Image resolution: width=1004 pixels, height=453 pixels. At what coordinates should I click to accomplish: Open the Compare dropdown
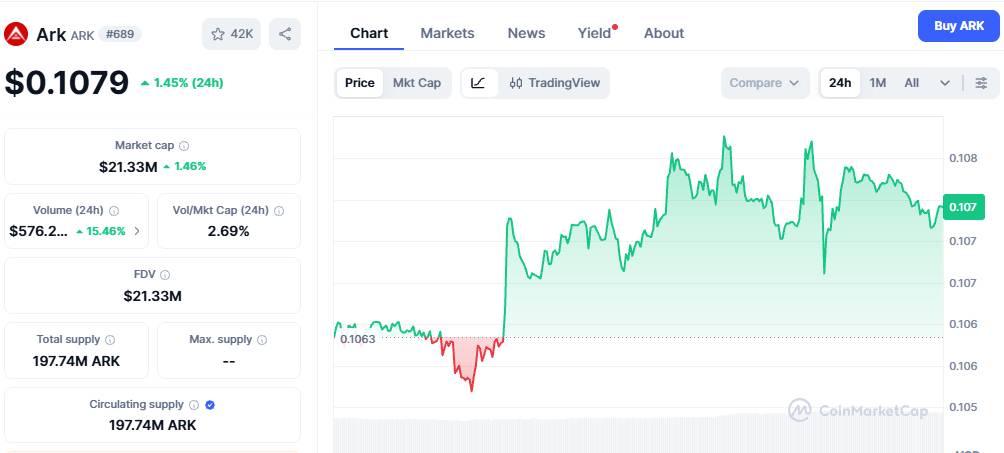tap(765, 83)
